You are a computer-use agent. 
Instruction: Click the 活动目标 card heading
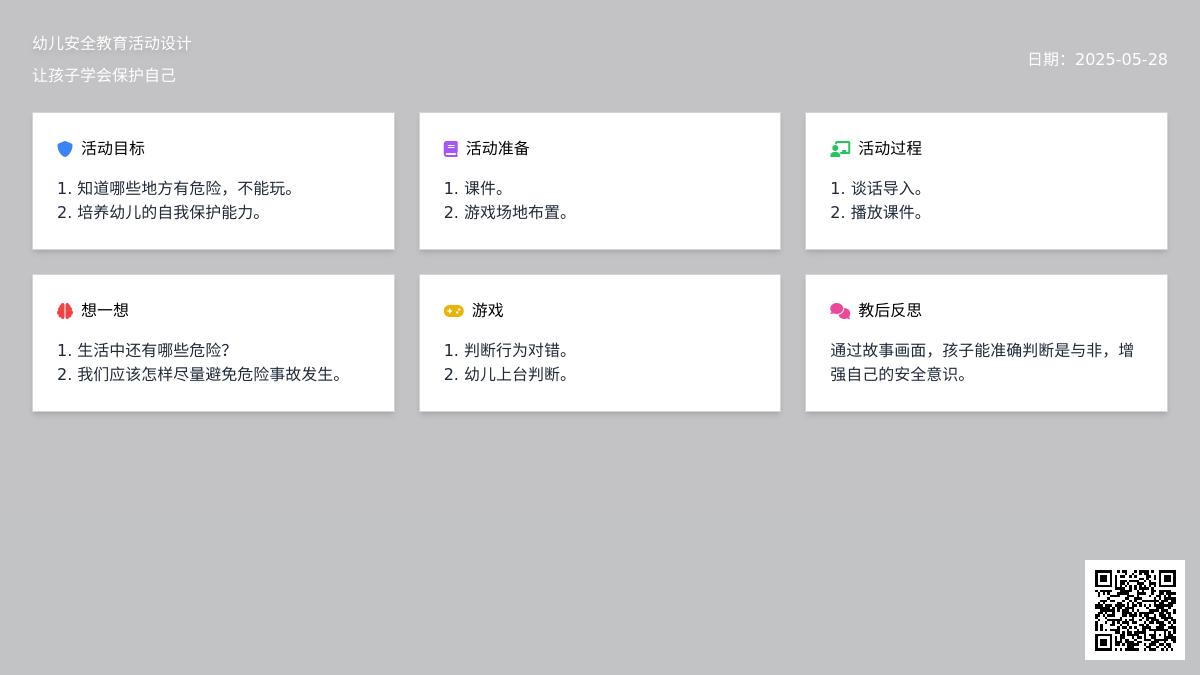tap(113, 148)
